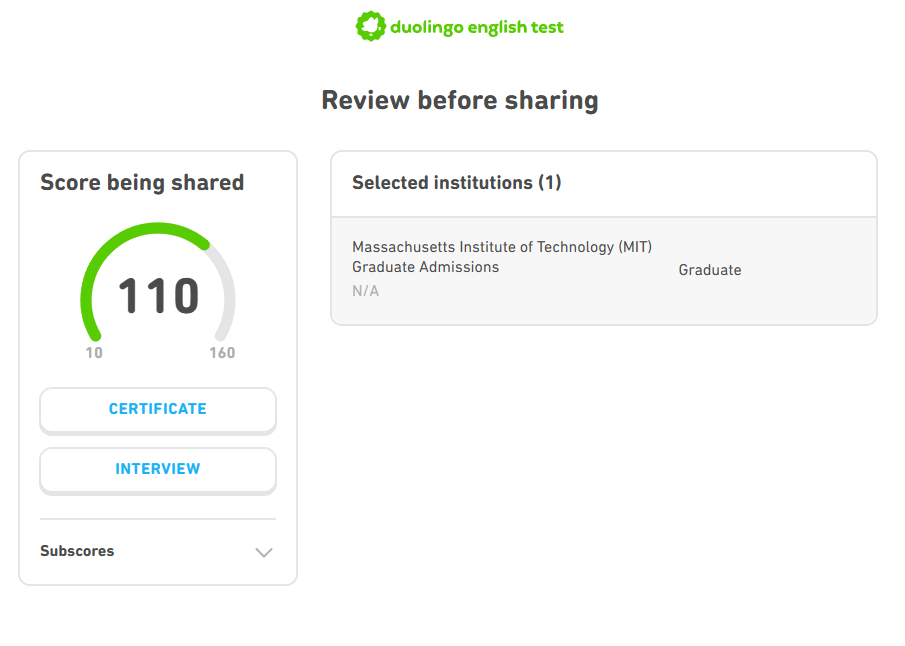Expand the Subscores chevron
The width and height of the screenshot is (905, 646).
(x=264, y=552)
